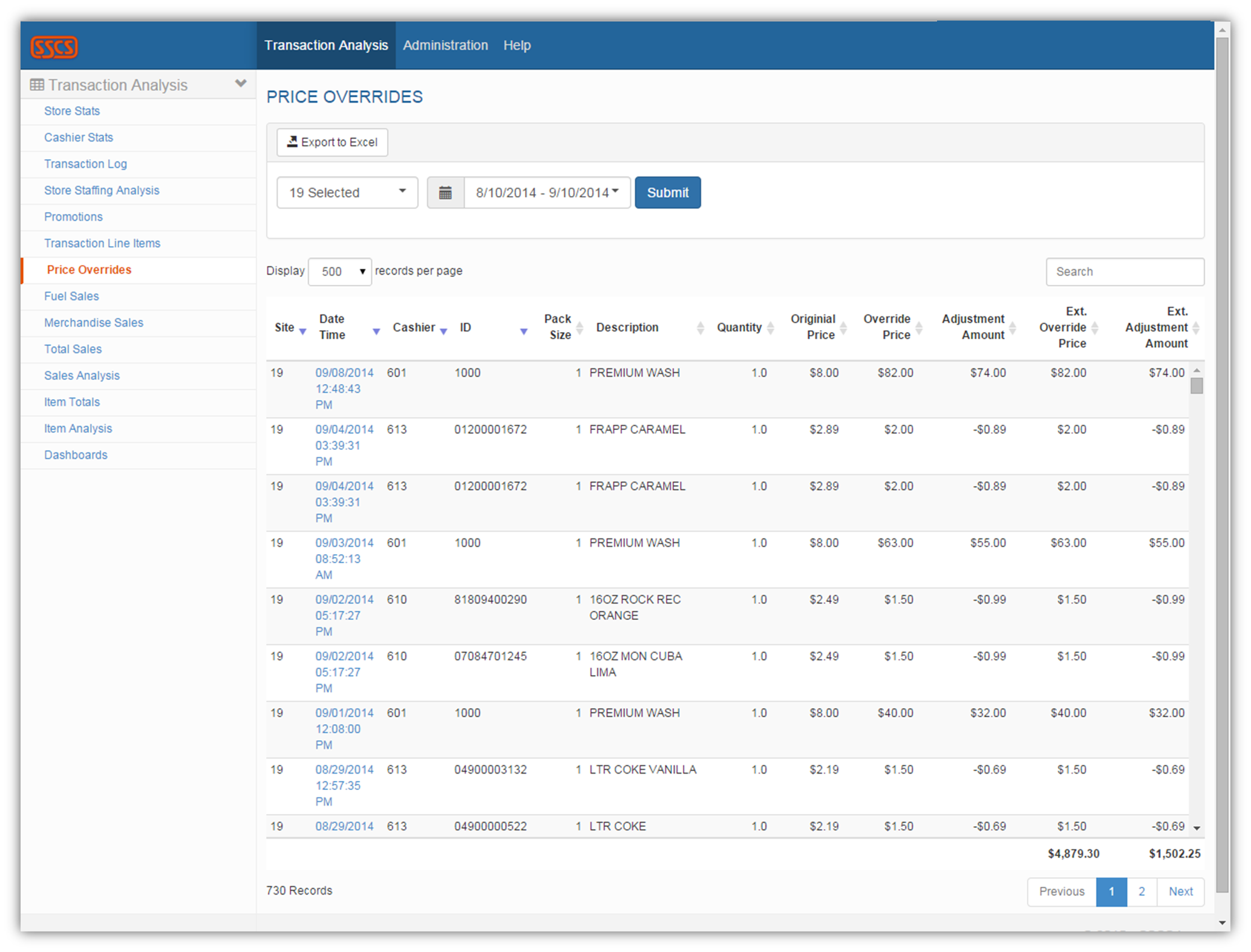Click the SSCS logo icon
The height and width of the screenshot is (952, 1251).
pos(54,47)
